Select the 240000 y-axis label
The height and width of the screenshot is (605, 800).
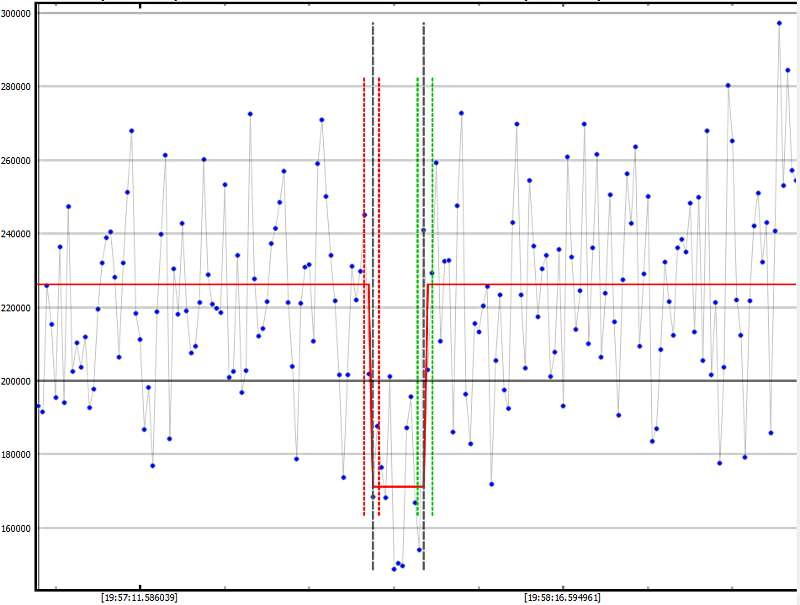click(x=17, y=234)
